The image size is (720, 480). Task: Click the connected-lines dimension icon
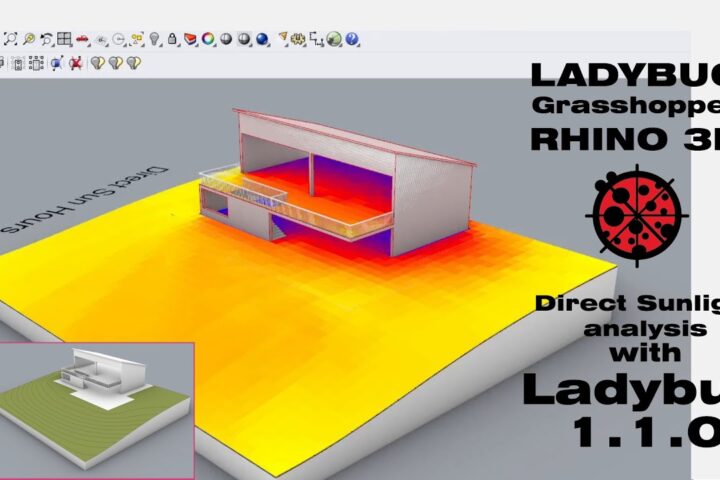(x=316, y=40)
